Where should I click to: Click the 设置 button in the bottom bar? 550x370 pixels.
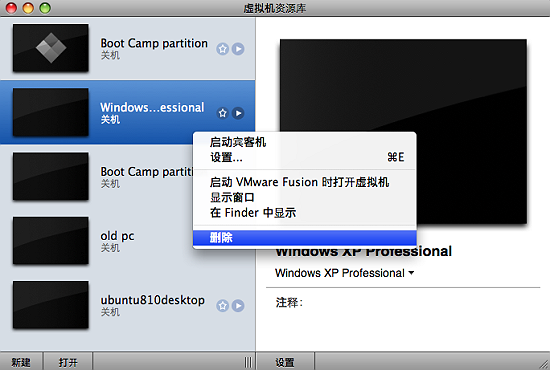click(x=285, y=362)
